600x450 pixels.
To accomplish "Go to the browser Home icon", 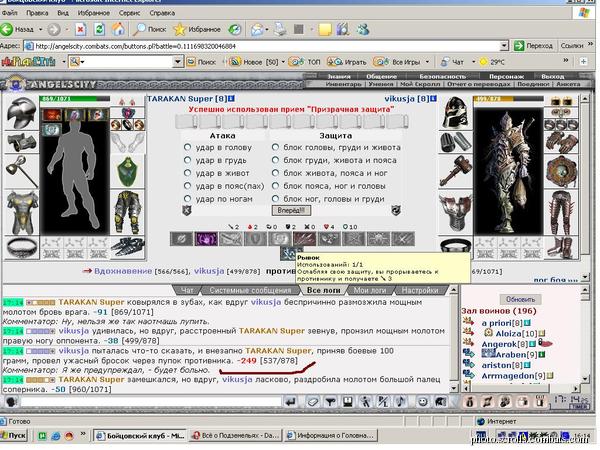I will click(118, 29).
